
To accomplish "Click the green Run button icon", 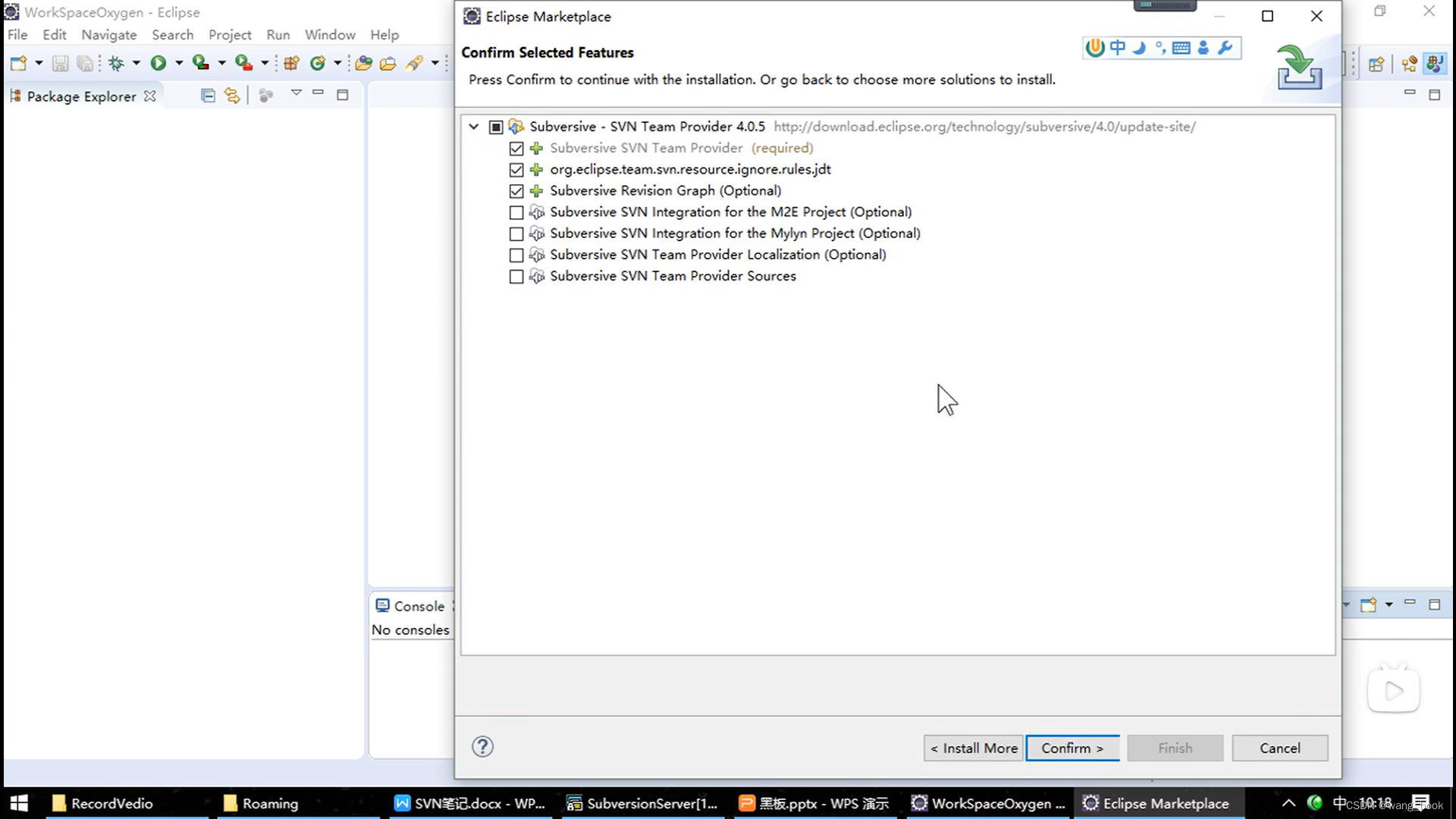I will 158,64.
